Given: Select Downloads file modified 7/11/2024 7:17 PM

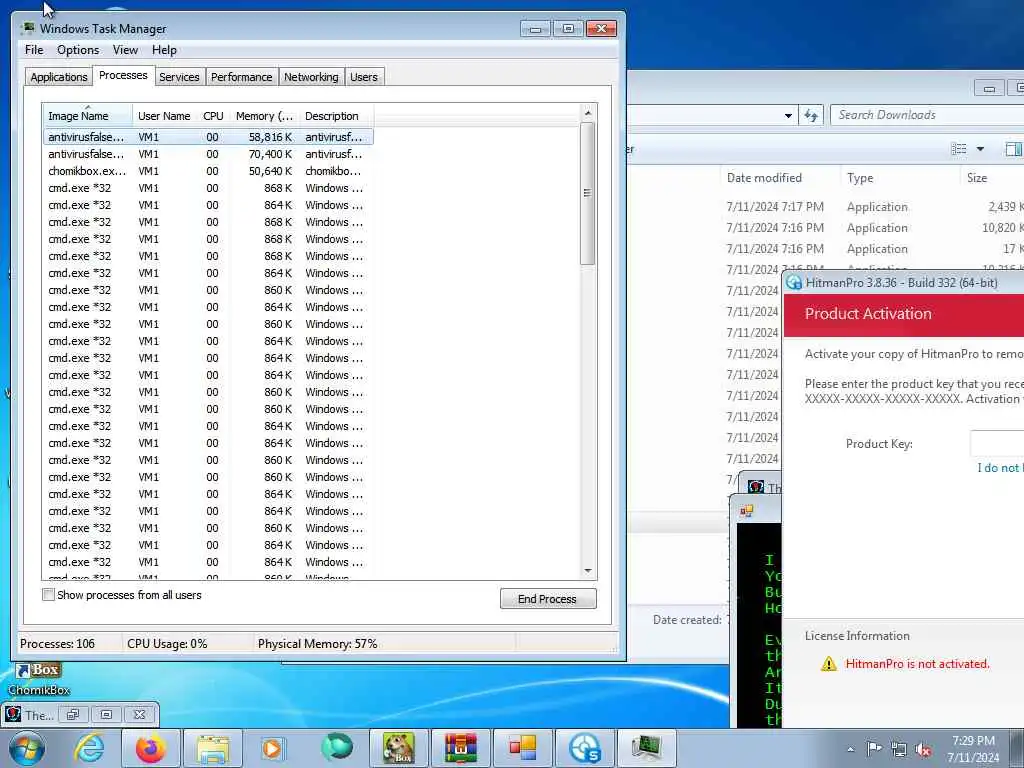Looking at the screenshot, I should click(825, 207).
